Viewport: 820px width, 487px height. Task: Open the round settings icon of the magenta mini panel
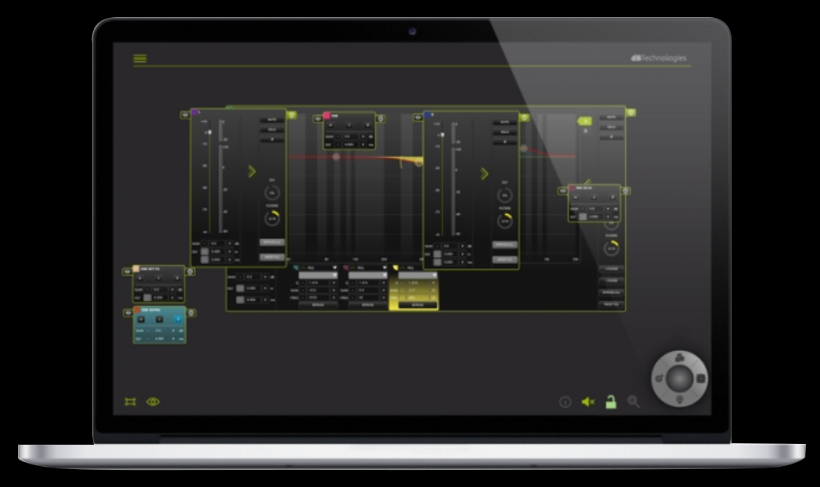[625, 191]
